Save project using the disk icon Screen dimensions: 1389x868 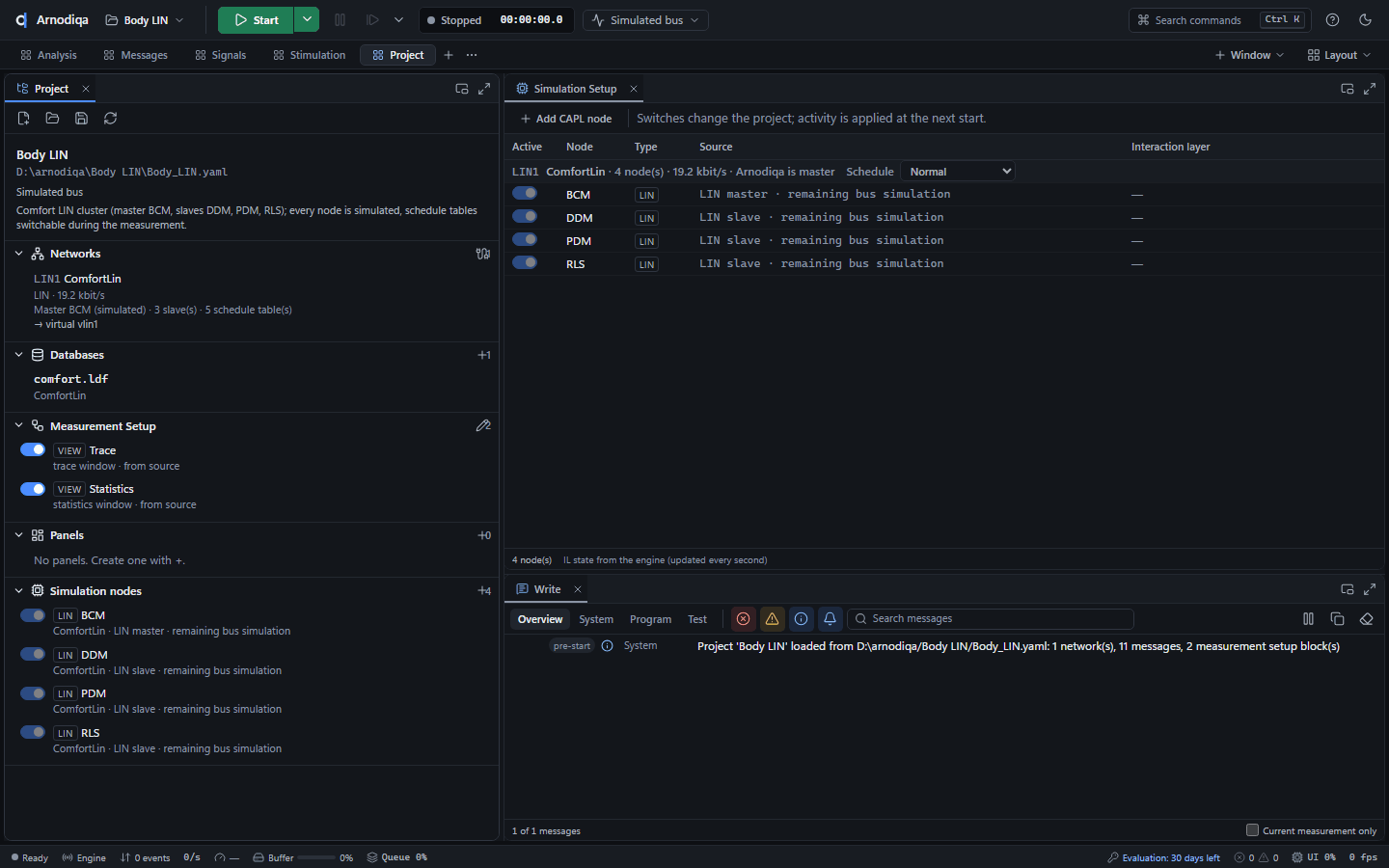coord(82,119)
